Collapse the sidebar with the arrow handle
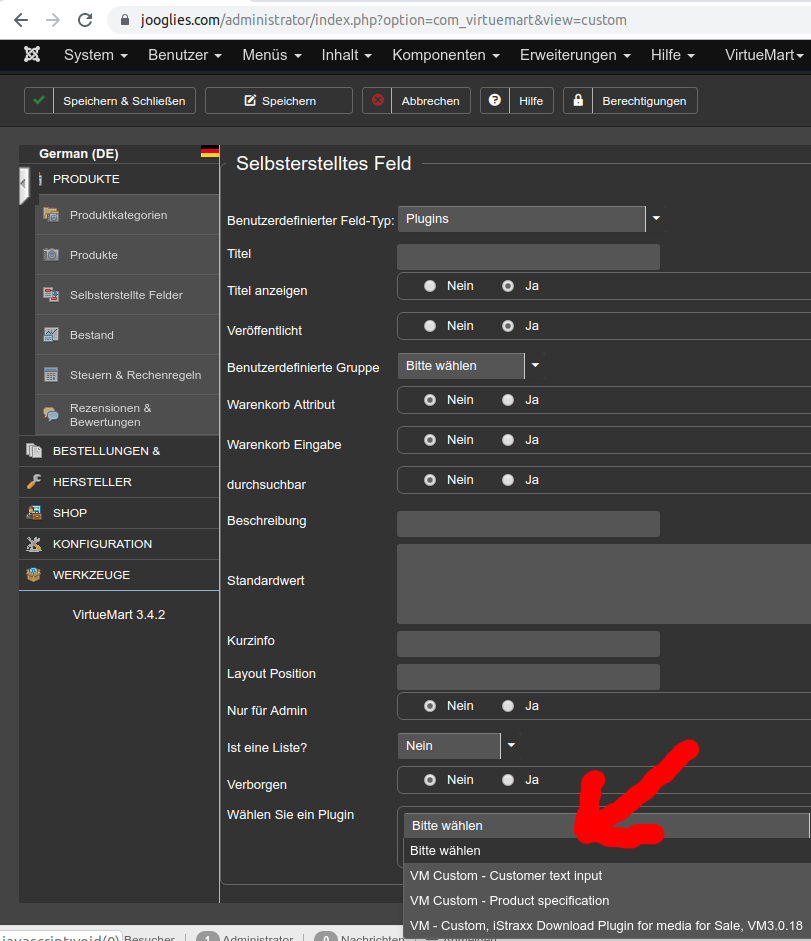 pos(24,185)
